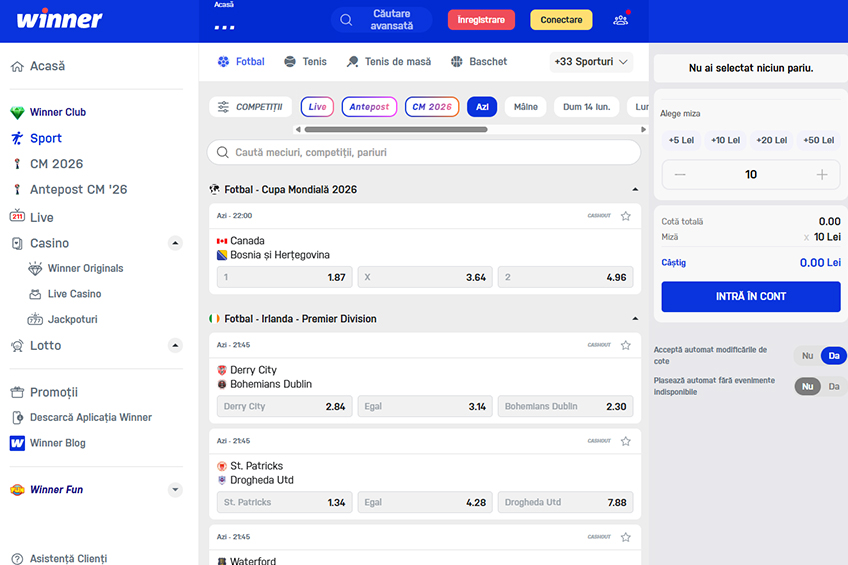
Task: Click the Live TV icon in sidebar
Action: [x=17, y=216]
